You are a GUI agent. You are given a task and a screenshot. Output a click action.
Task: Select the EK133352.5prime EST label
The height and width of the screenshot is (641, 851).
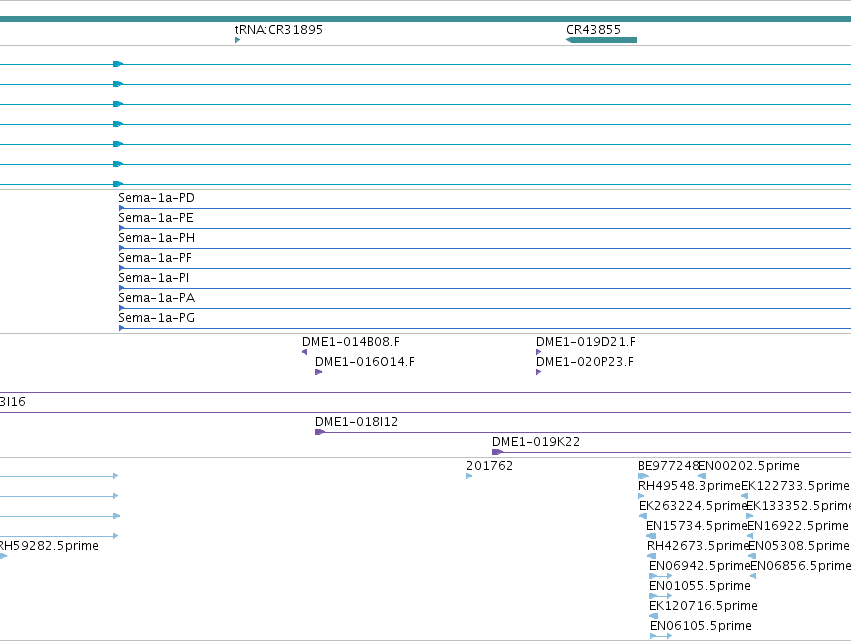798,506
